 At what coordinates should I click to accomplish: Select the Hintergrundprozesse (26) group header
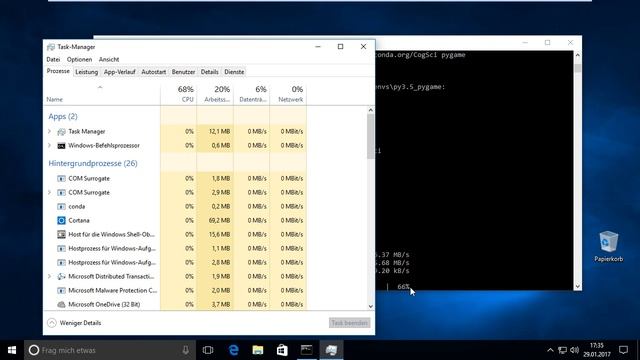(x=93, y=163)
